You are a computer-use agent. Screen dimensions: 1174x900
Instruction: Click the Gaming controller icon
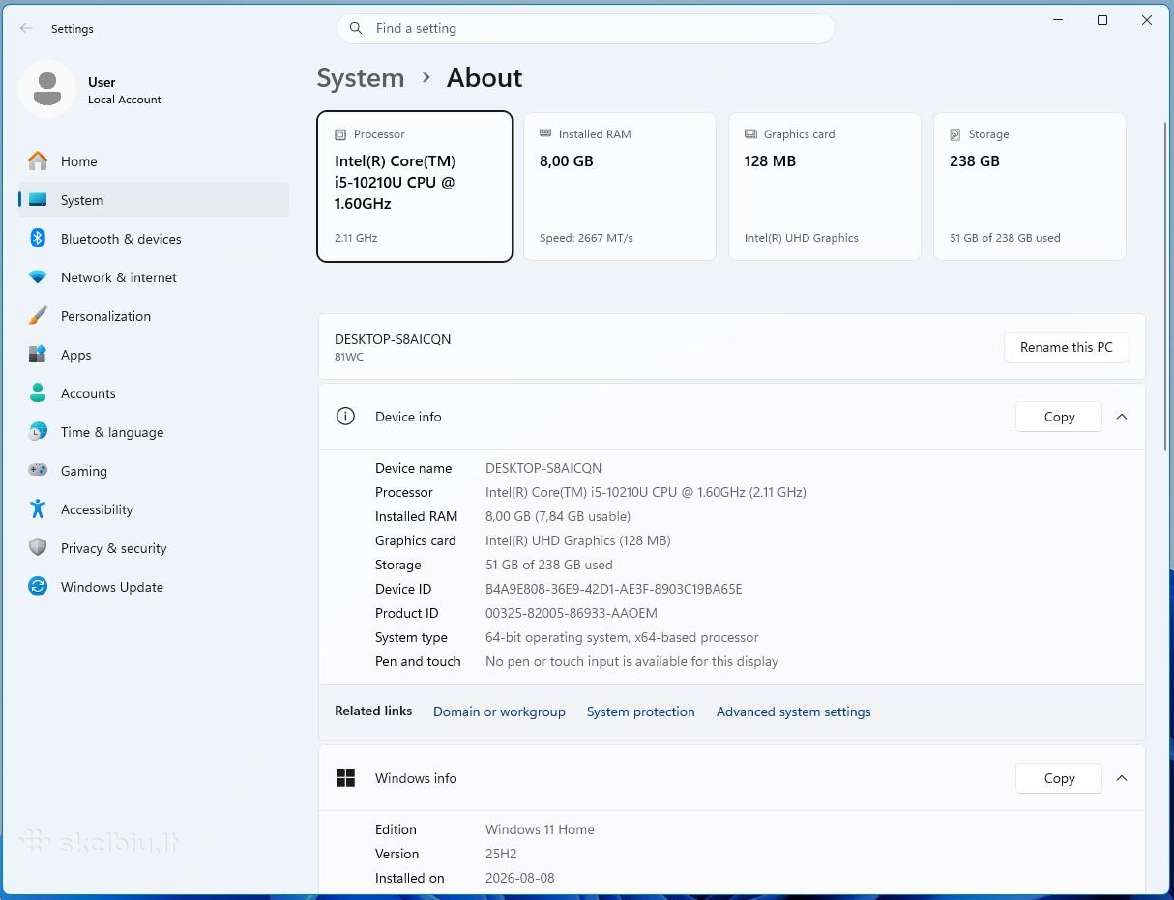[x=37, y=470]
